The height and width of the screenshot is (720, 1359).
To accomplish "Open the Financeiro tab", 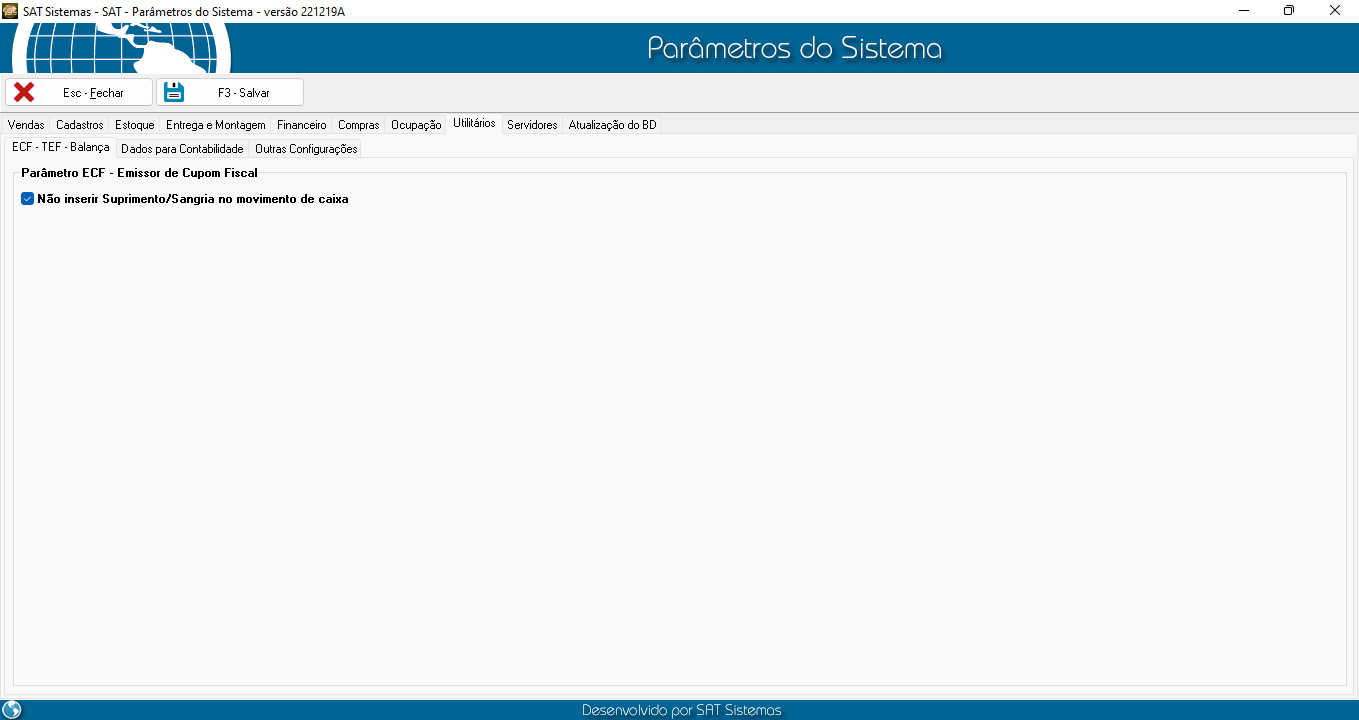I will click(x=302, y=125).
